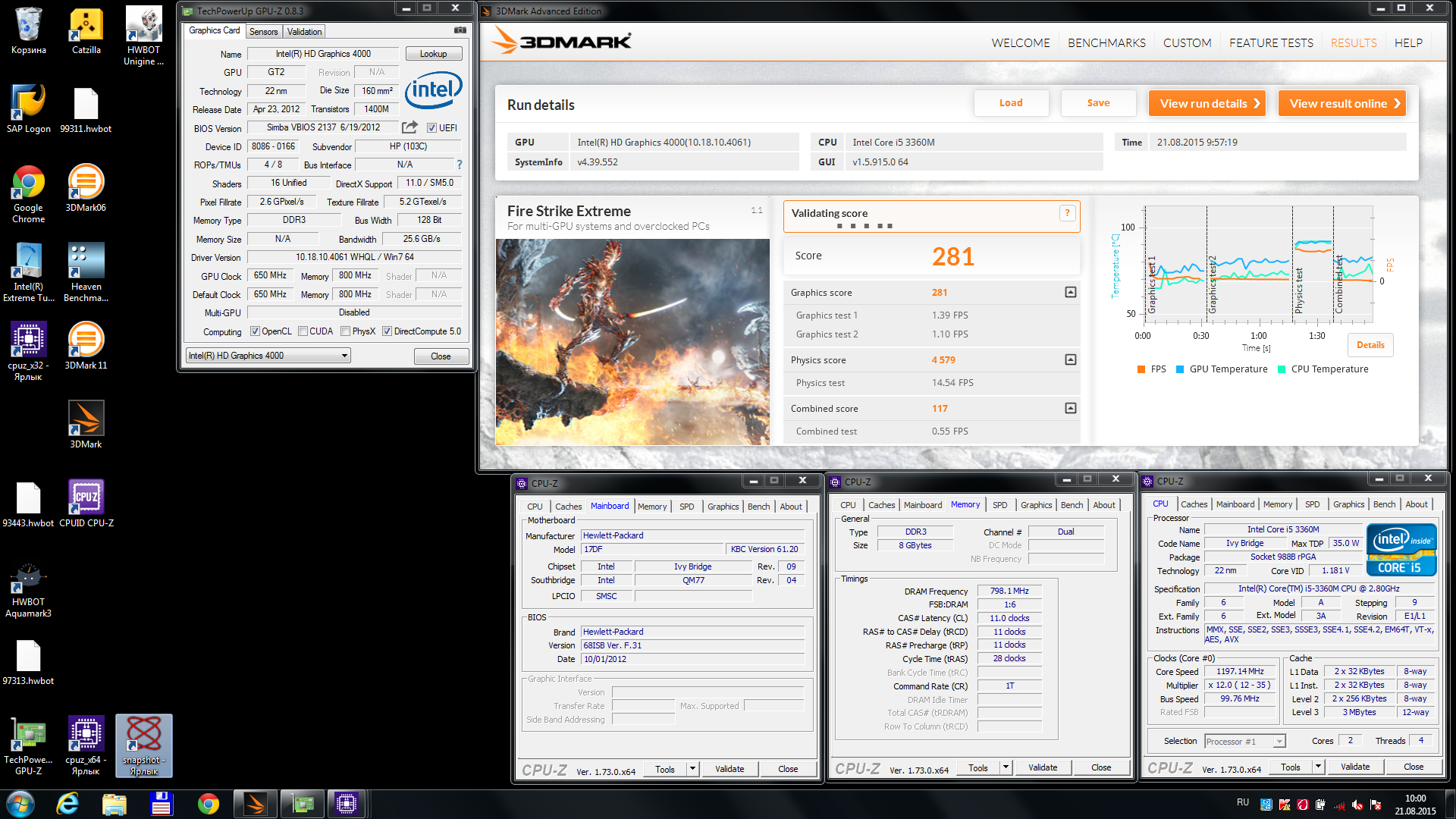Open Internet Explorer from the taskbar
1456x819 pixels.
coord(67,804)
